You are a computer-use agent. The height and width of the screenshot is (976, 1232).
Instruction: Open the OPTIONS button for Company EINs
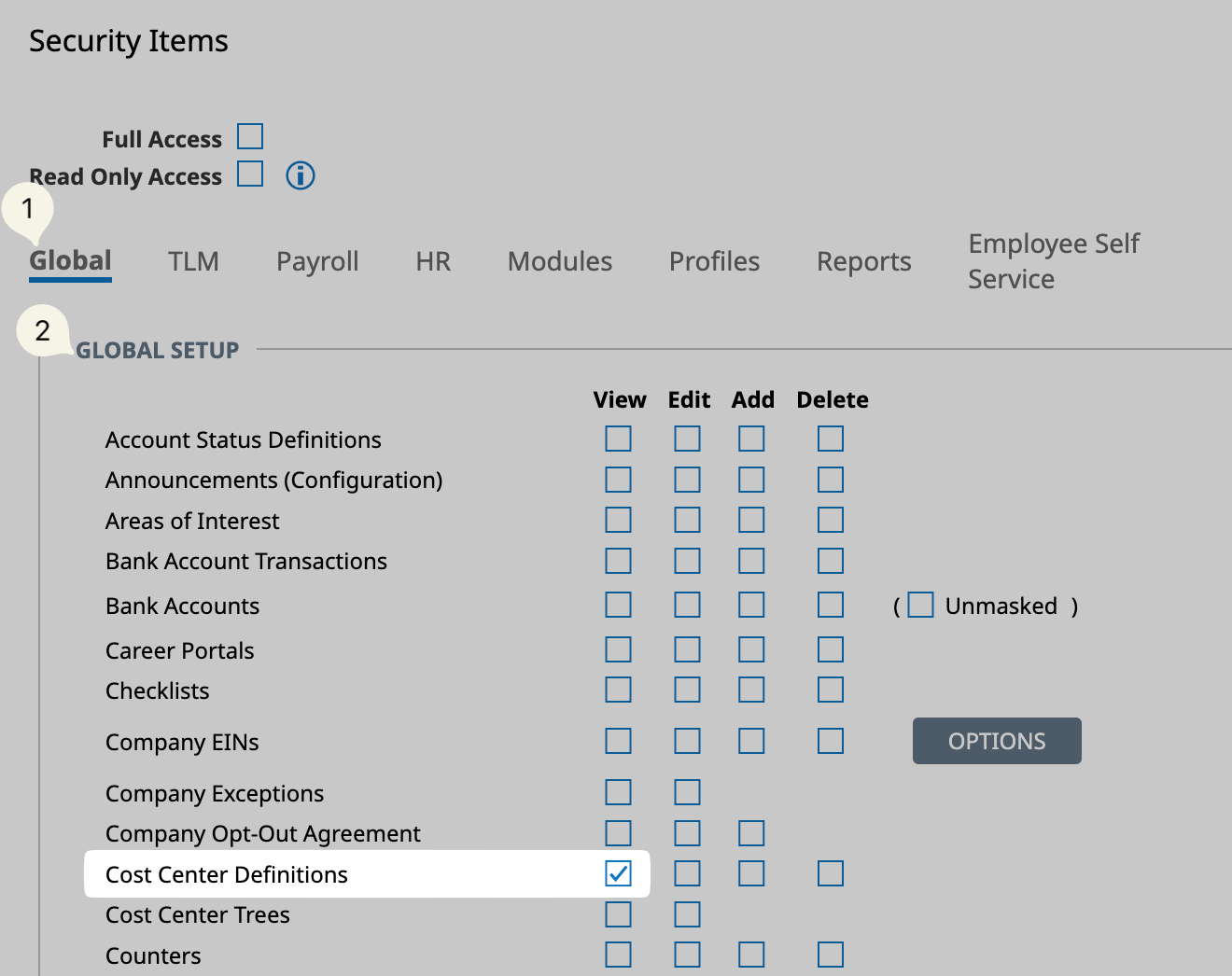pyautogui.click(x=996, y=741)
